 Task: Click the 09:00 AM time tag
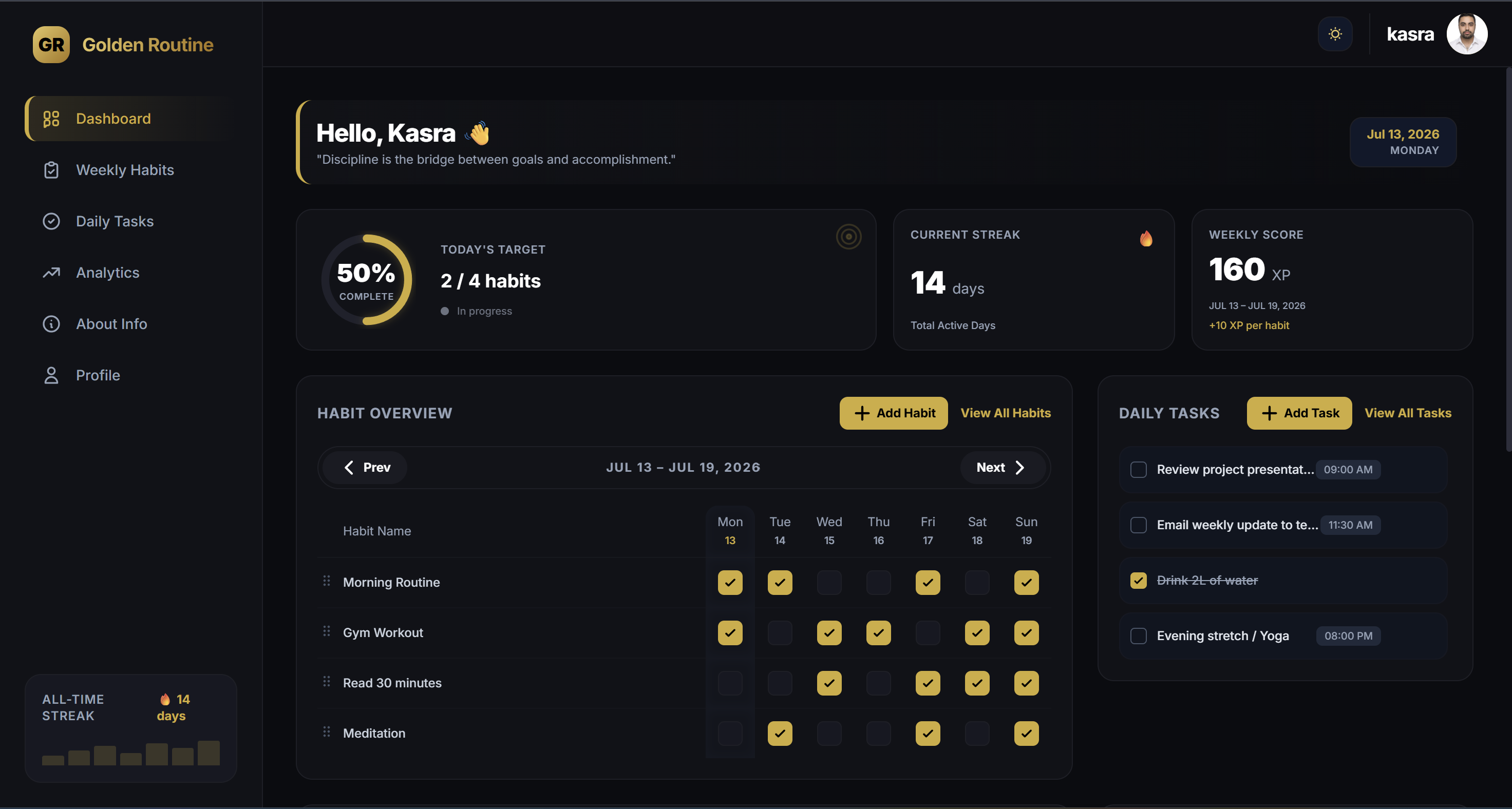[x=1348, y=469]
